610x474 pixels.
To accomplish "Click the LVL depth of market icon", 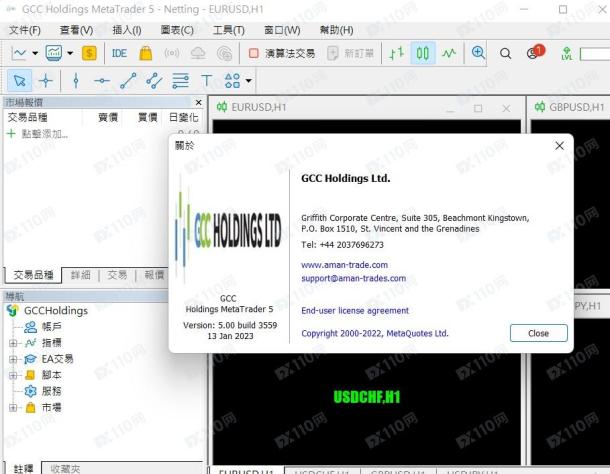I will 566,54.
